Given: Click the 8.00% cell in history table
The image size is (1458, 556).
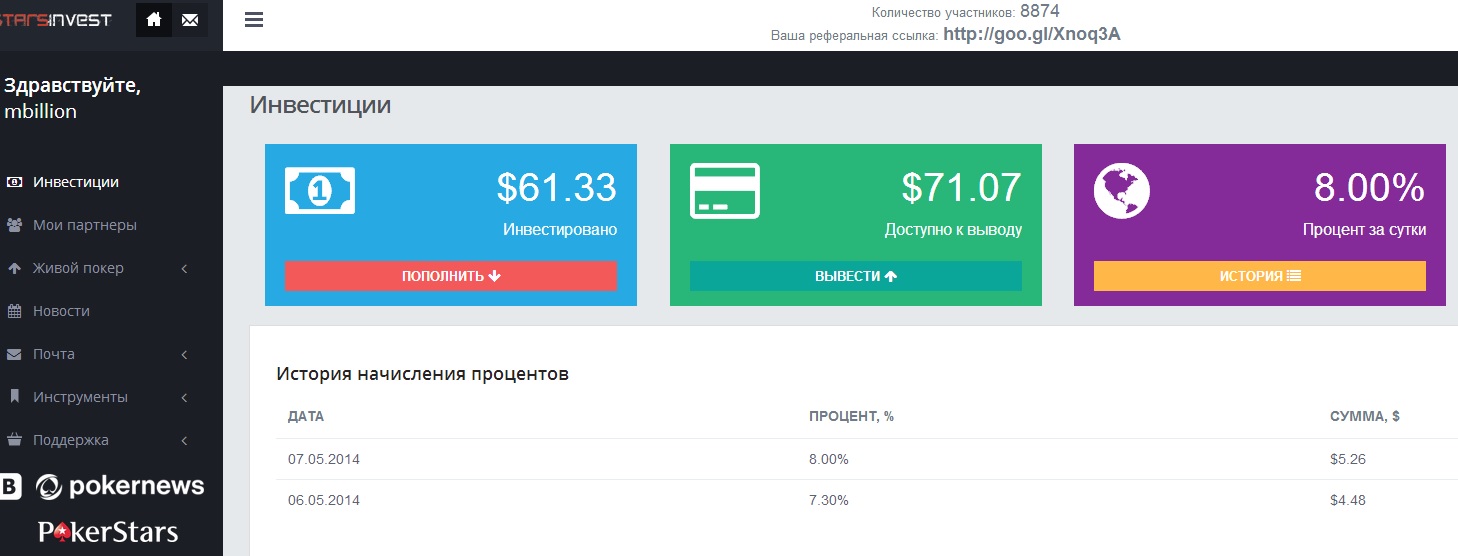Looking at the screenshot, I should point(829,460).
